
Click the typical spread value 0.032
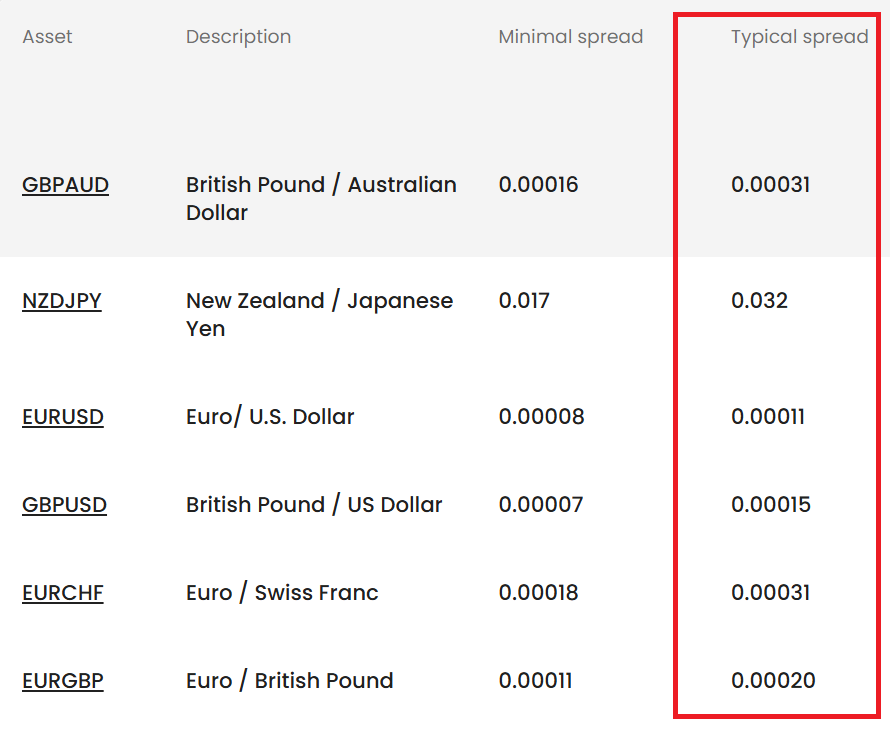(x=759, y=301)
